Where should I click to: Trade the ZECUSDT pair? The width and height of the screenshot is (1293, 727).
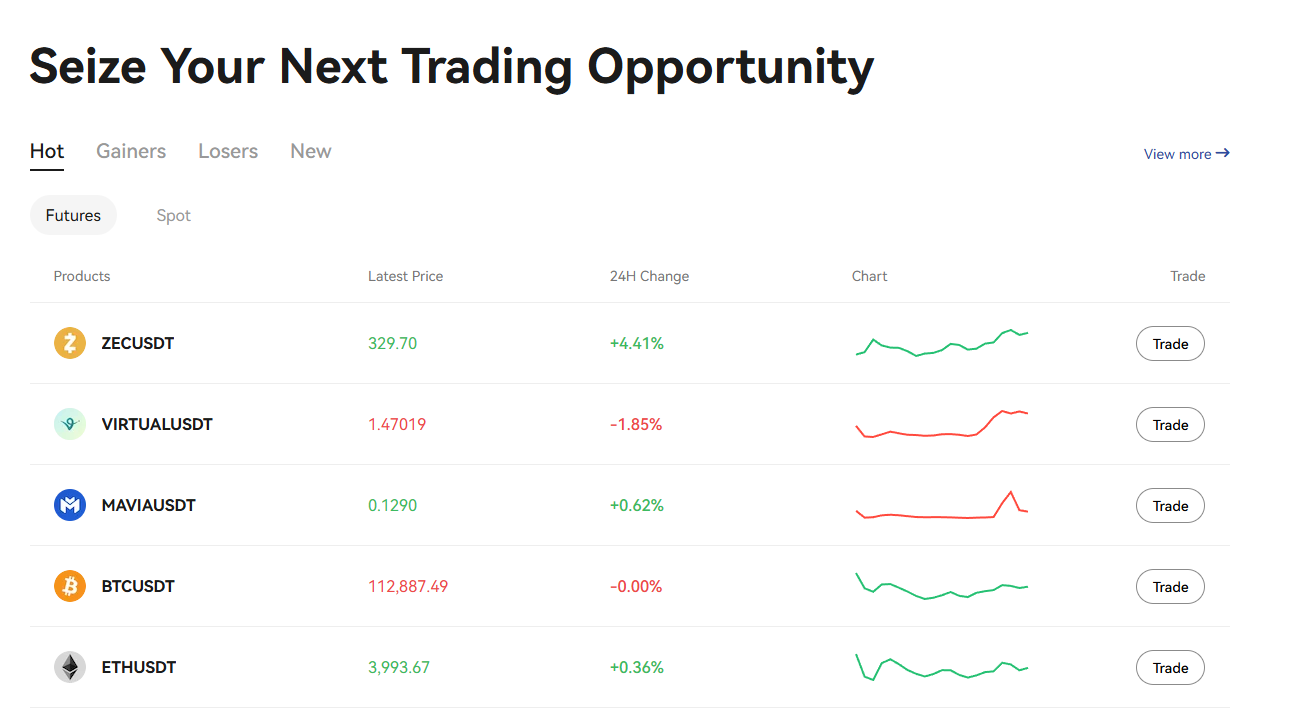click(1170, 343)
